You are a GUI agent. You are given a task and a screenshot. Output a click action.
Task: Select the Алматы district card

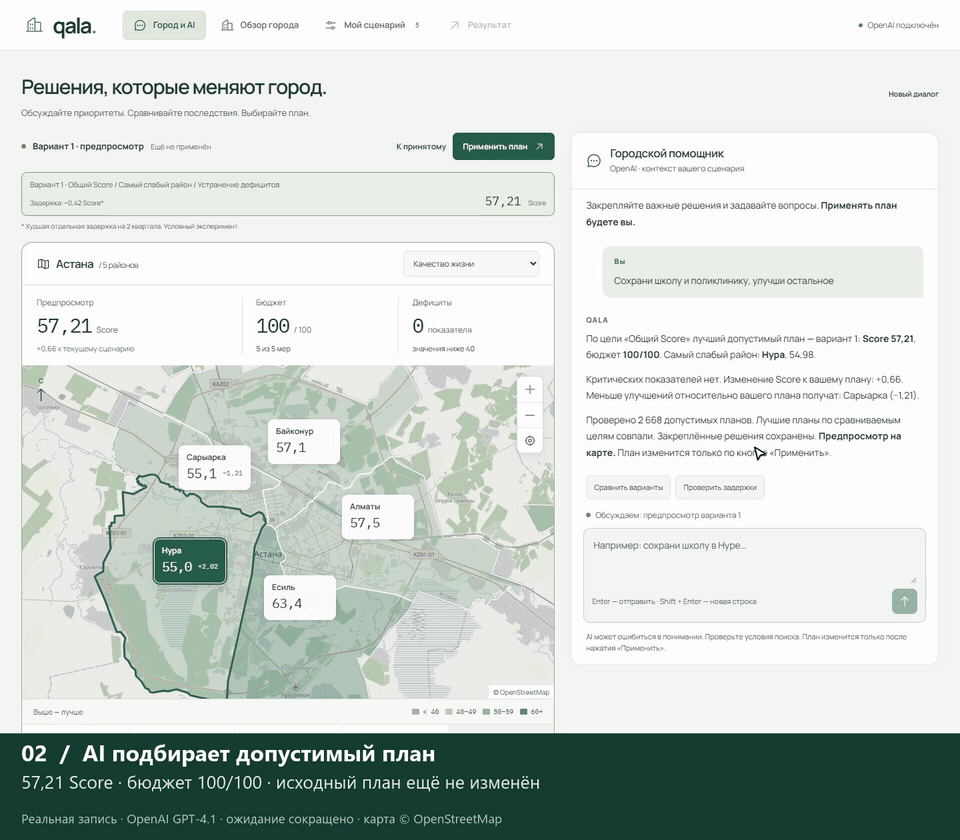tap(377, 517)
